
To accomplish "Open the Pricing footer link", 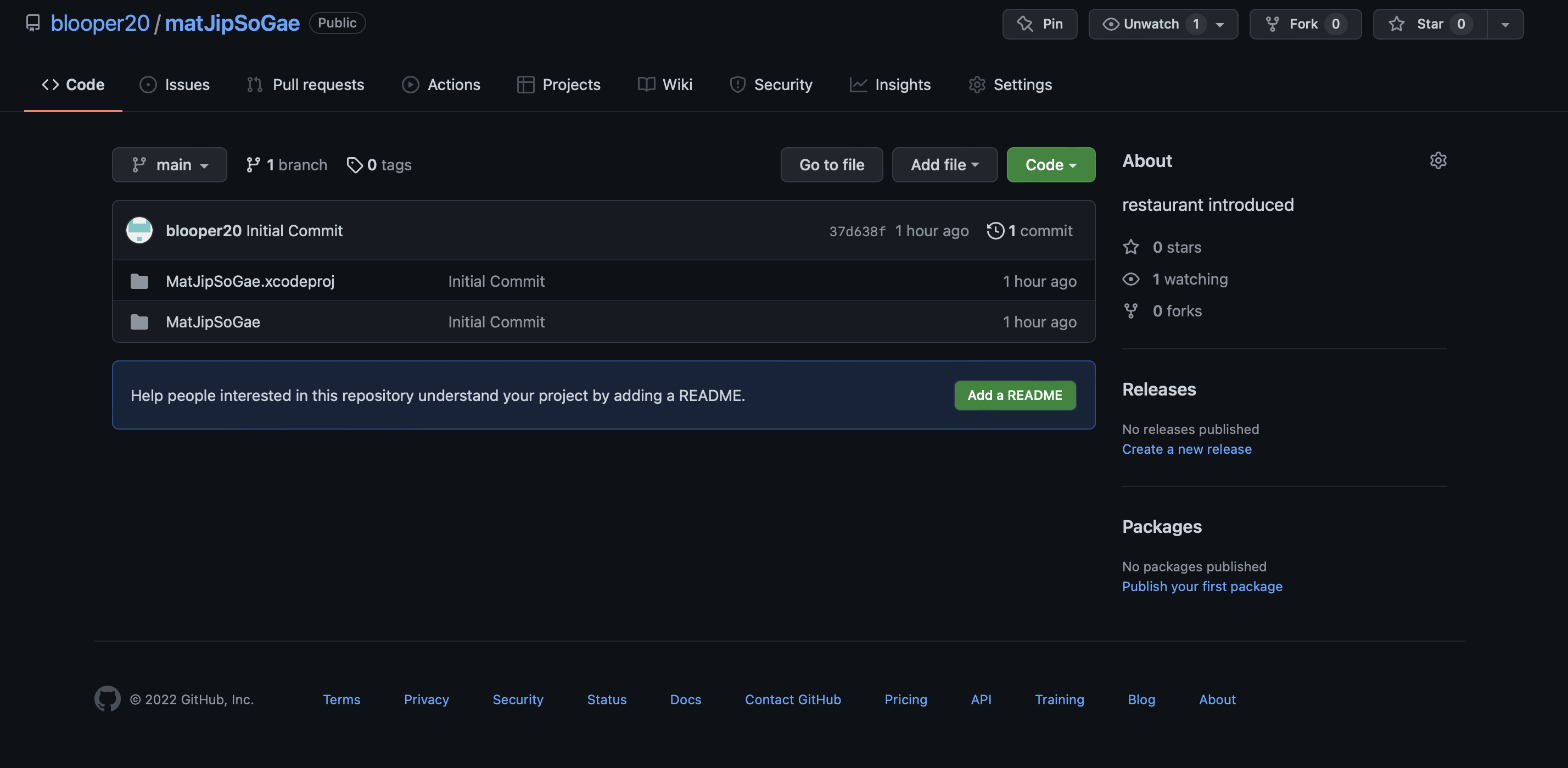I will point(906,700).
